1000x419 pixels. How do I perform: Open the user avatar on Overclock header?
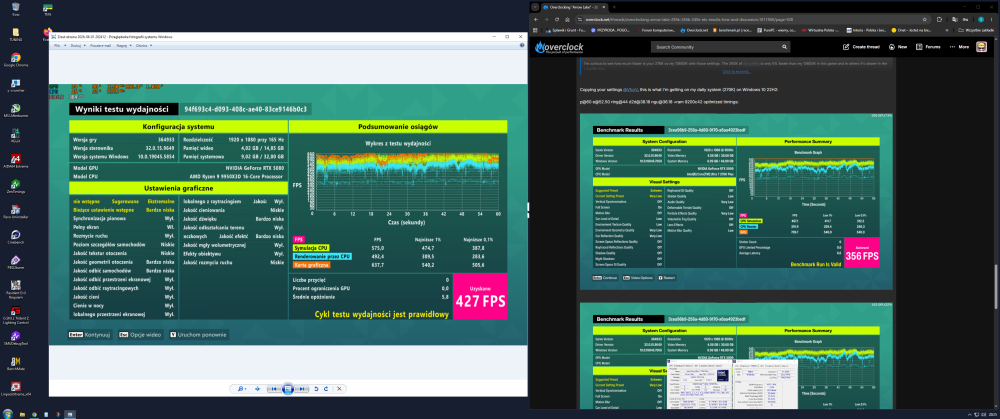(982, 47)
